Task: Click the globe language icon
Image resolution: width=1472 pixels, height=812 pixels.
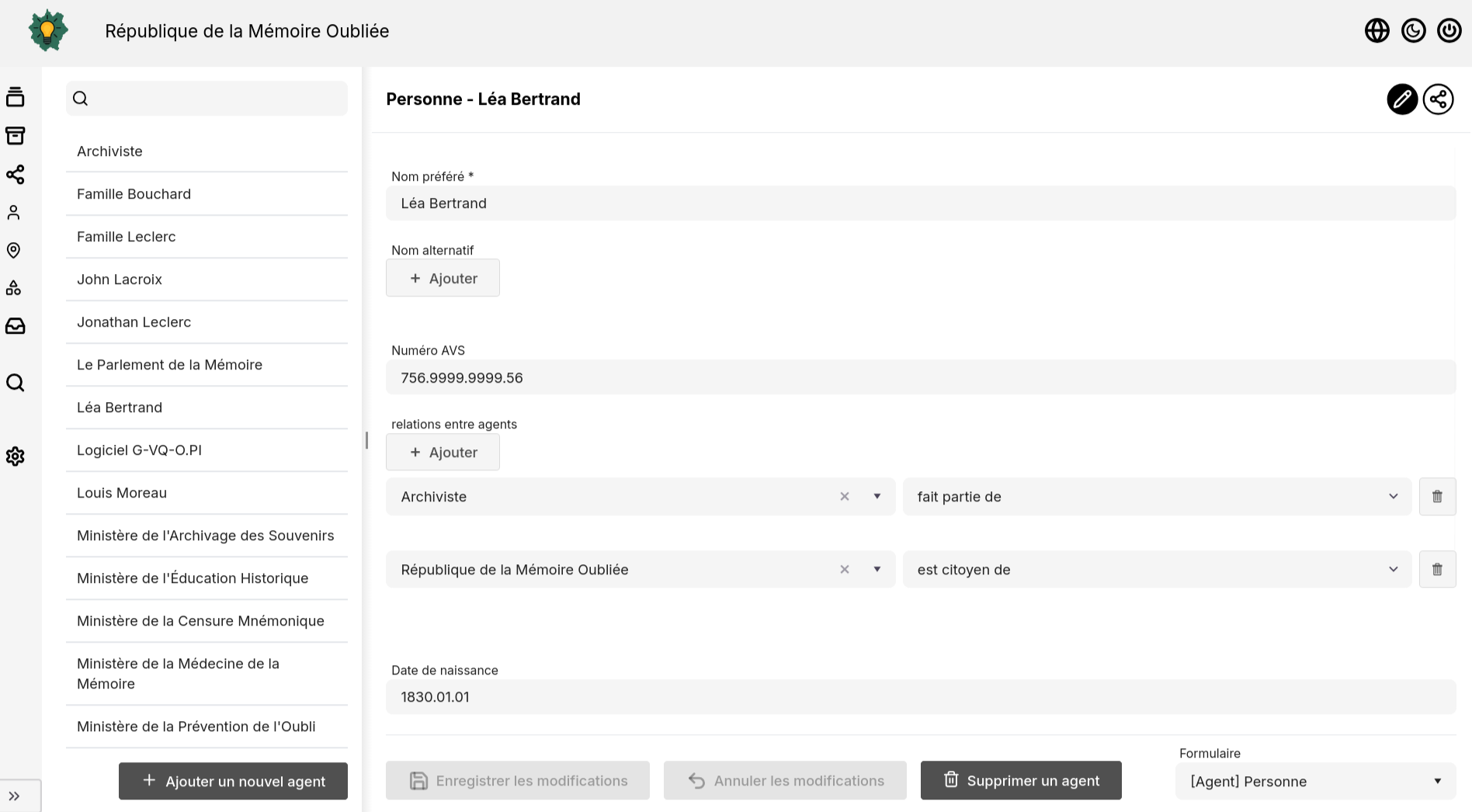Action: coord(1377,31)
